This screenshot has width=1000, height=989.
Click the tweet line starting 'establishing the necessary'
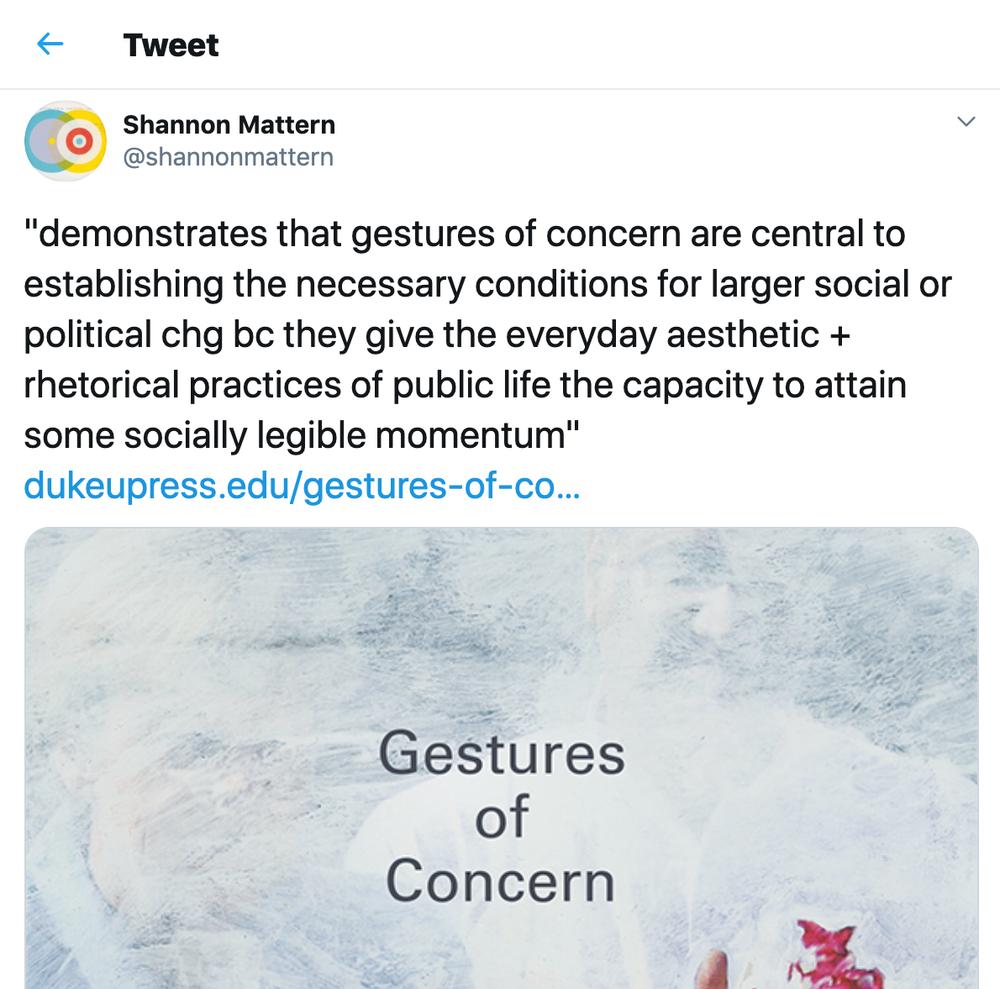488,284
